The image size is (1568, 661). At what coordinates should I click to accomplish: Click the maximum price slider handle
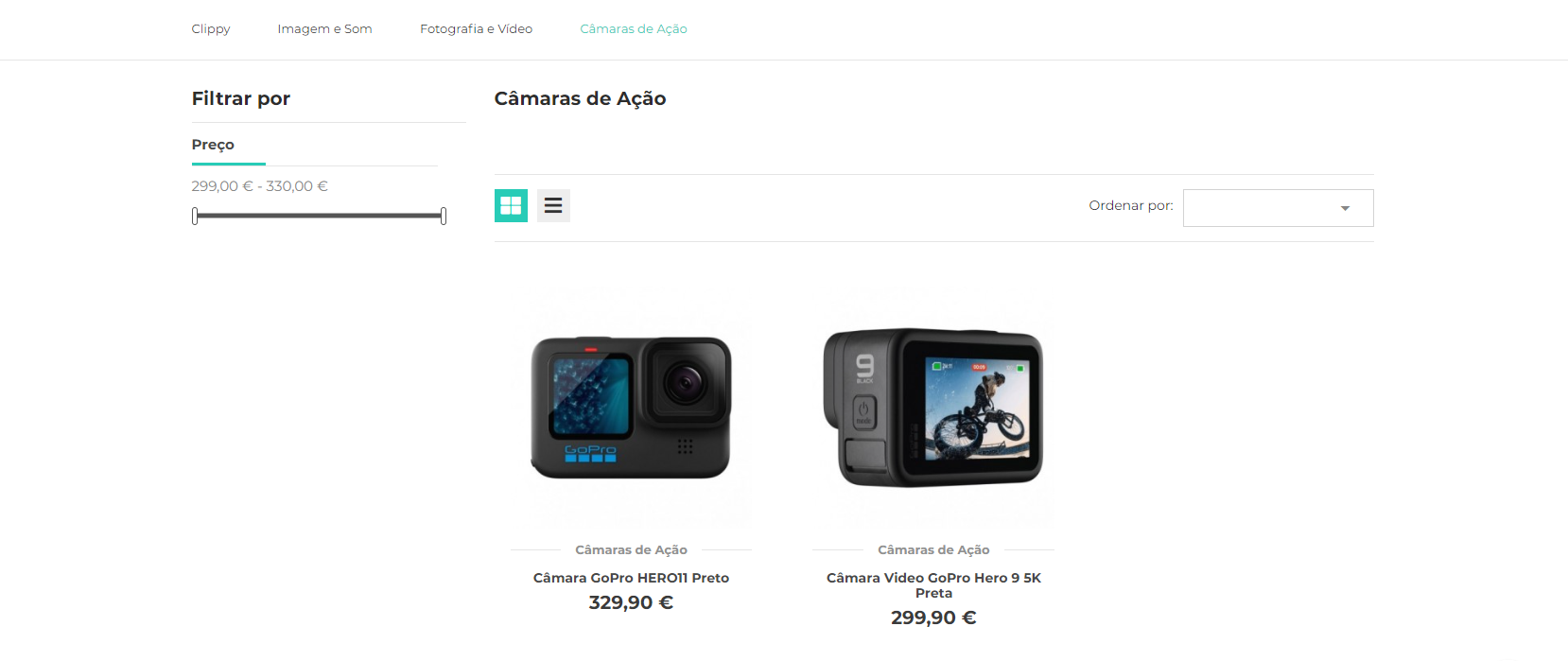[x=444, y=216]
